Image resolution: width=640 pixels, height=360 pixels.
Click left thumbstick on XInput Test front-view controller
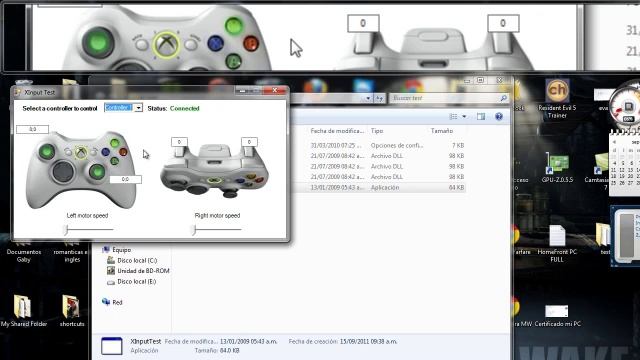coord(47,151)
